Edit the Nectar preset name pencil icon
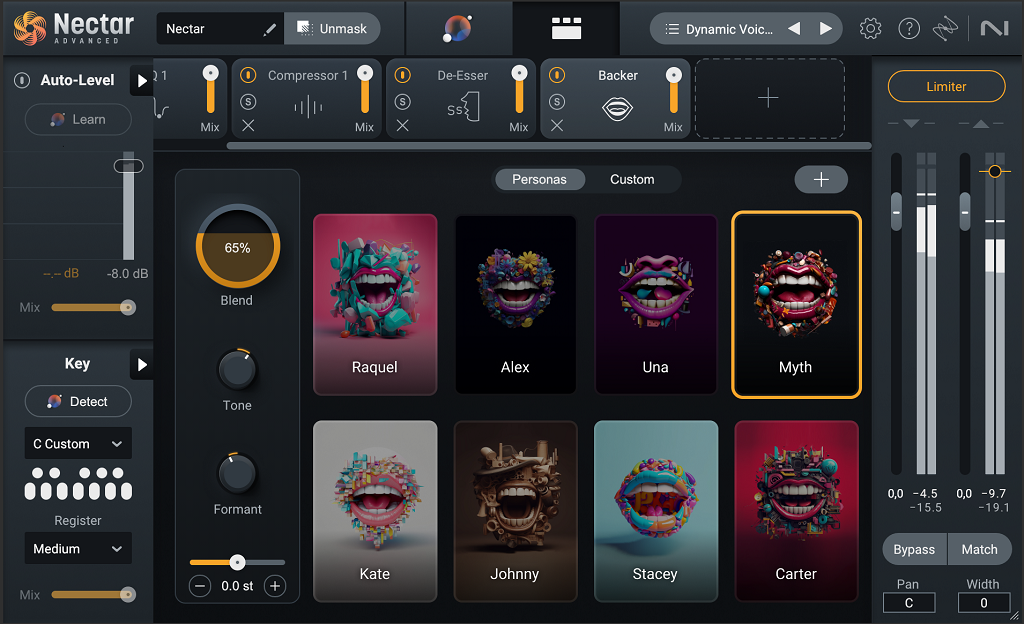The image size is (1024, 624). coord(269,29)
